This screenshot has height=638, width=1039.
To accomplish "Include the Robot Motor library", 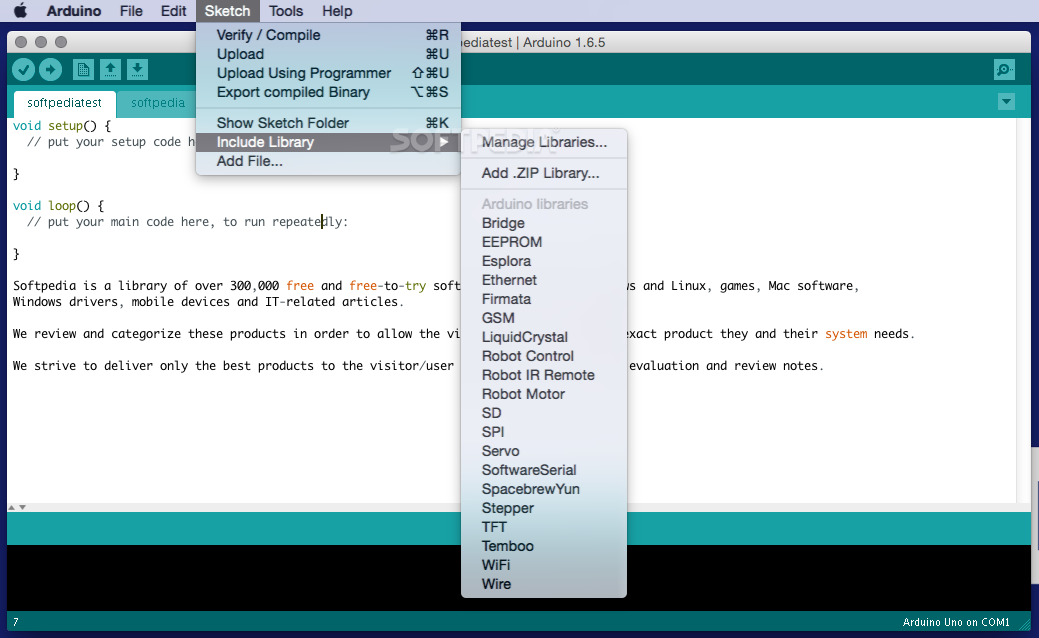I will tap(543, 394).
